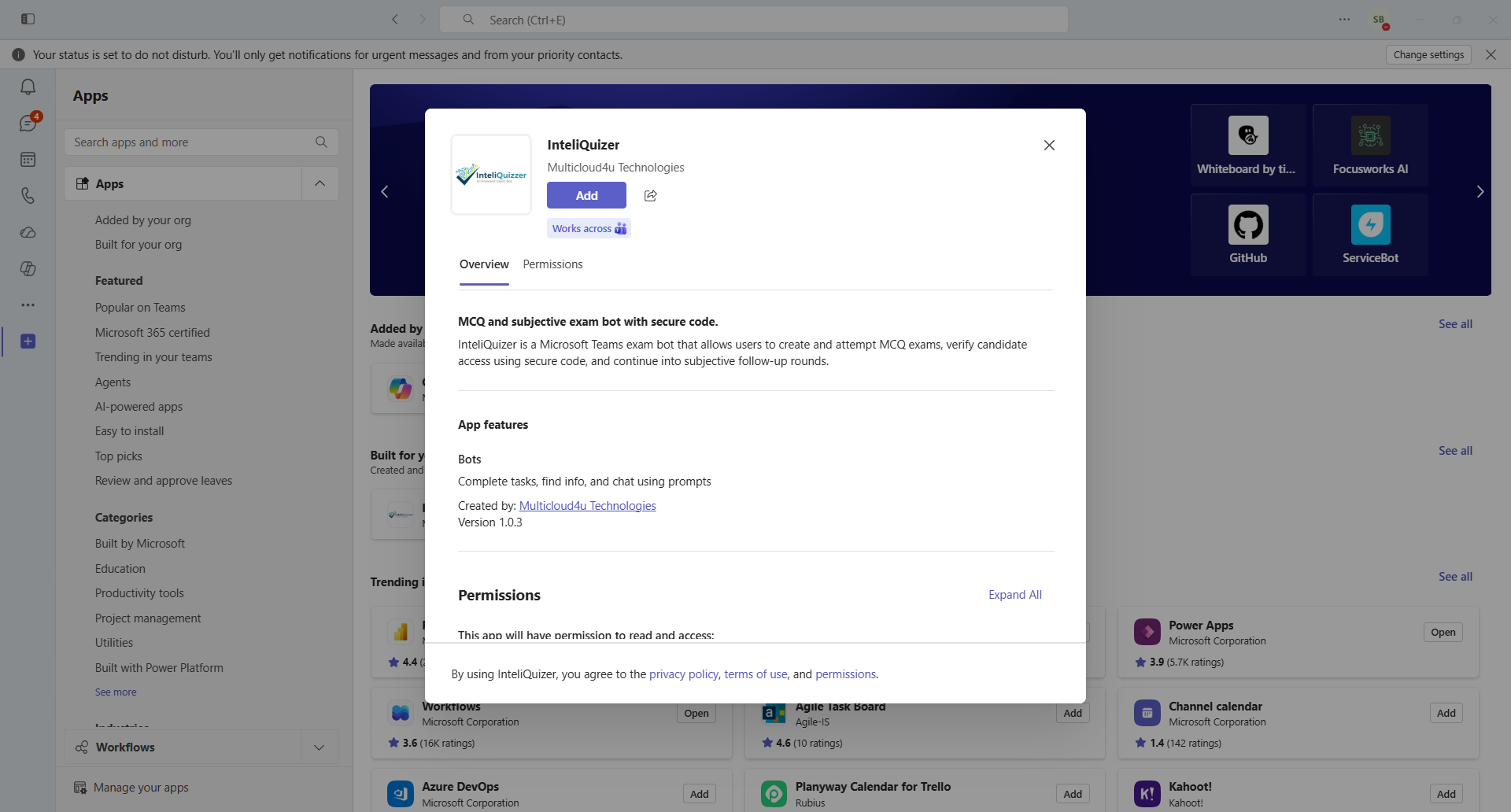Select Added by your org
Screen dimensions: 1511x812
pyautogui.click(x=143, y=220)
